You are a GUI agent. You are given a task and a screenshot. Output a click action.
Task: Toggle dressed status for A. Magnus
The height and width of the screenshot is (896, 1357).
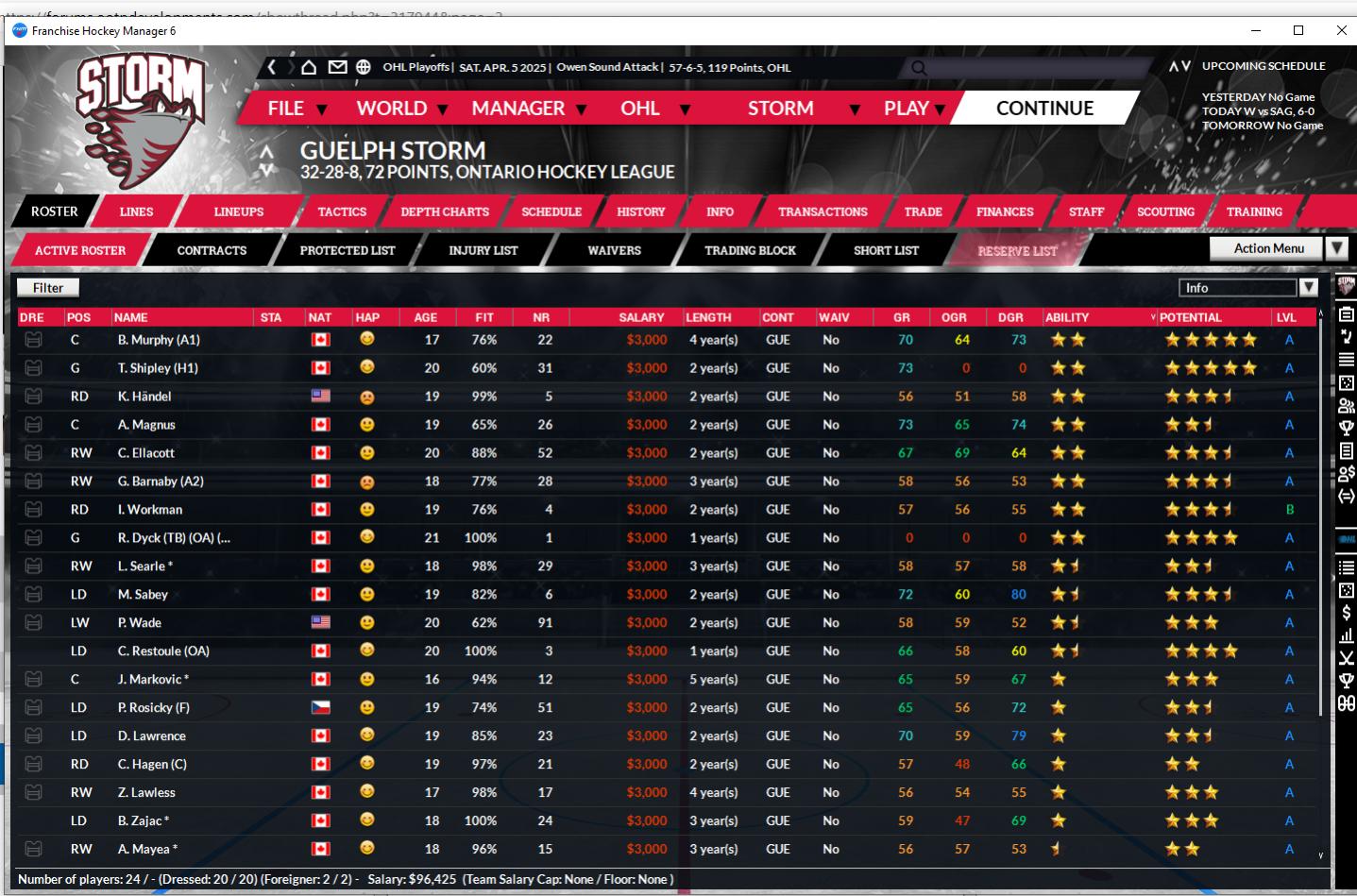click(33, 425)
